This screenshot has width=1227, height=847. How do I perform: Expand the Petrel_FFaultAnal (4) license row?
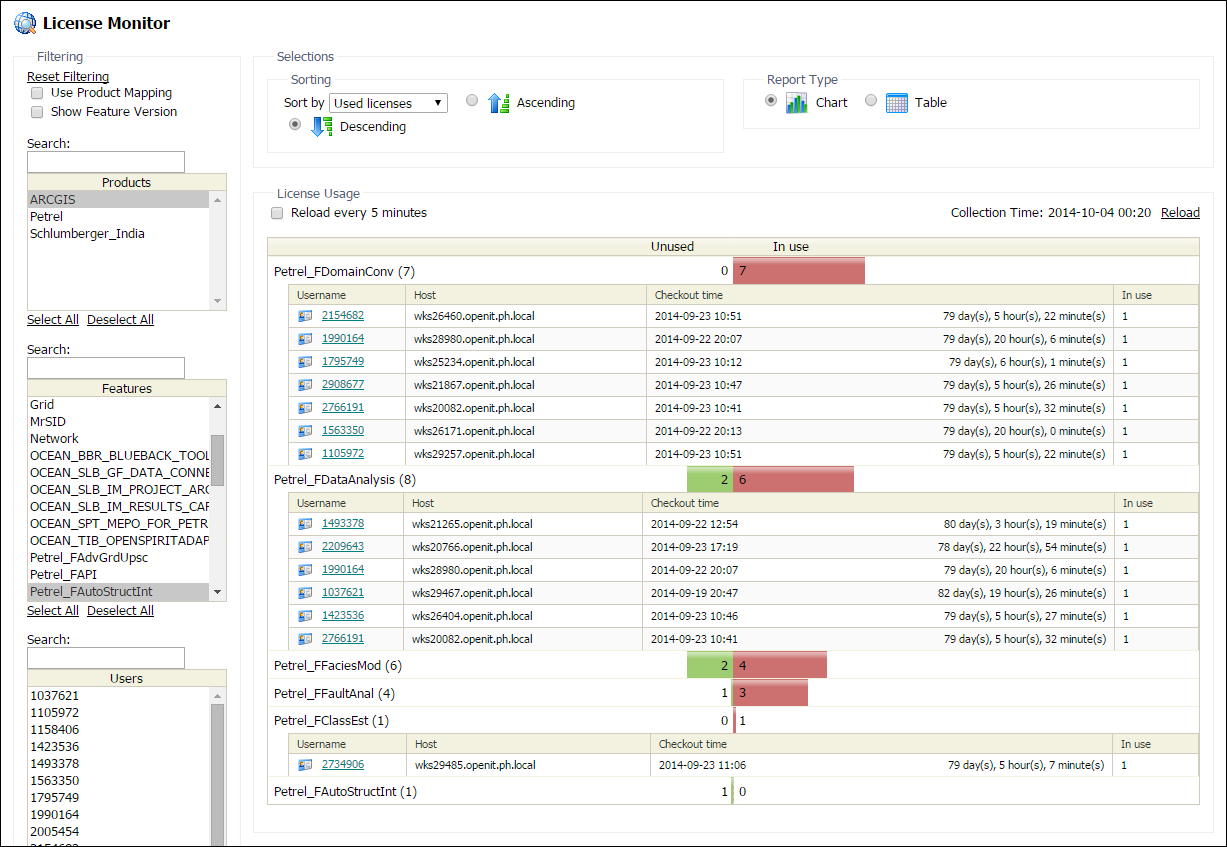pos(334,693)
